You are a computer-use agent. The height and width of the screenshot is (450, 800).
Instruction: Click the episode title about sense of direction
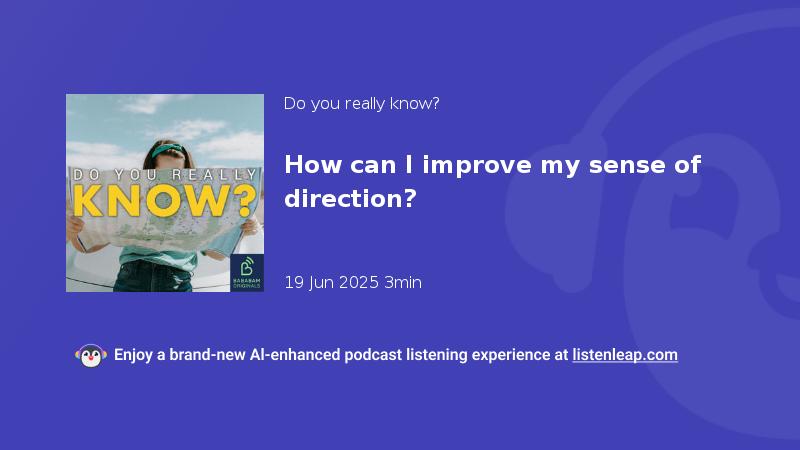[492, 182]
